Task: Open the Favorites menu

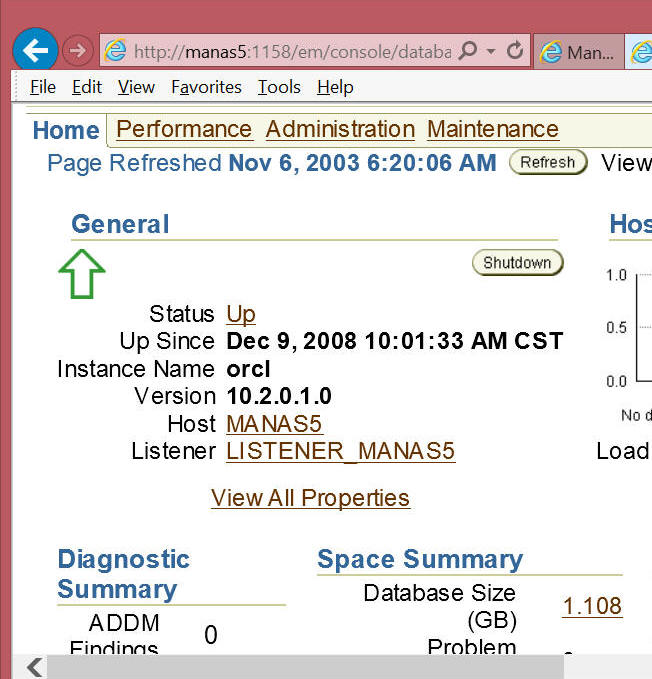Action: point(206,87)
